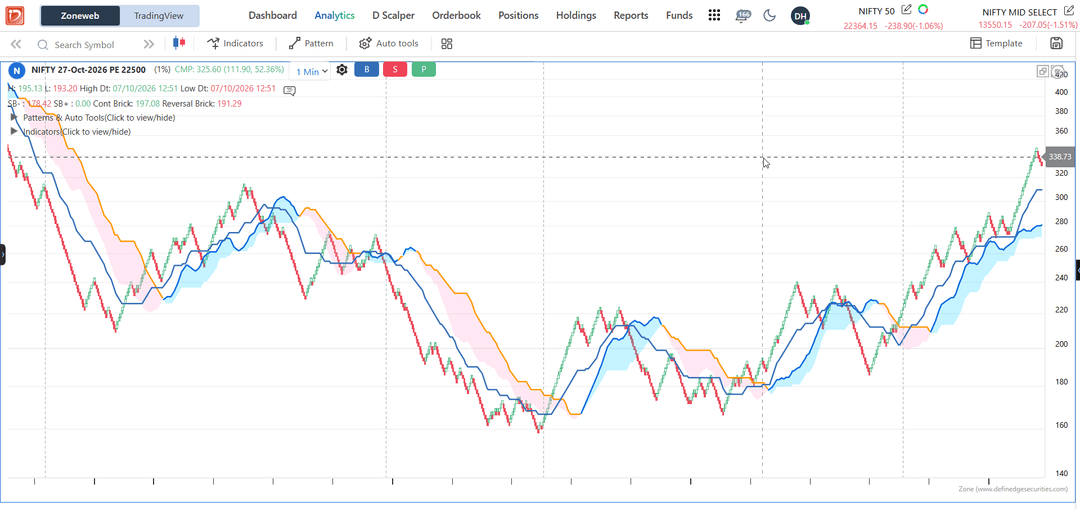The image size is (1080, 509).
Task: Go to previous symbol with double-left arrows
Action: coord(16,44)
